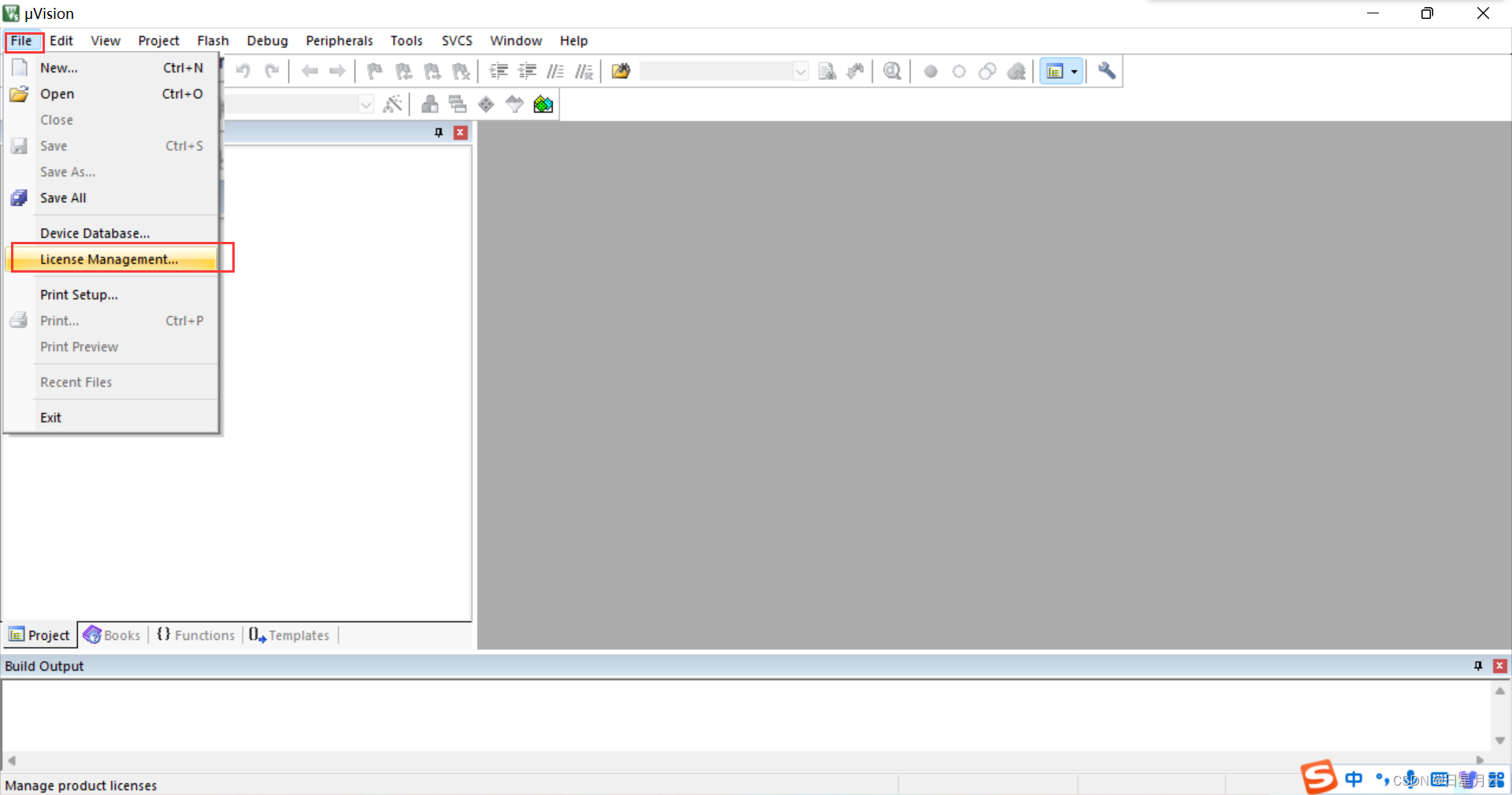1512x795 pixels.
Task: Pin the Project panel with pushpin
Action: [439, 133]
